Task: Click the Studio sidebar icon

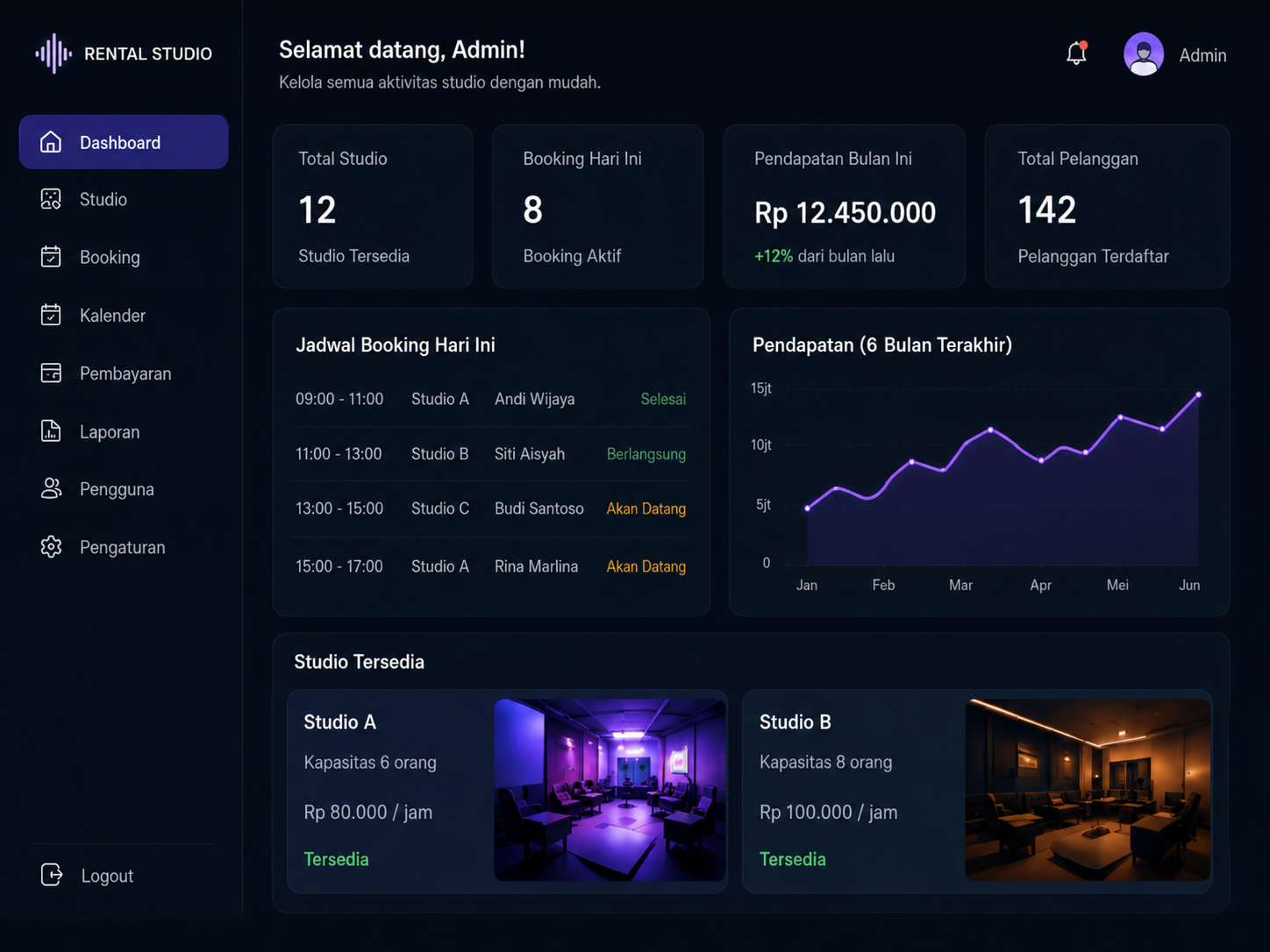Action: click(51, 199)
